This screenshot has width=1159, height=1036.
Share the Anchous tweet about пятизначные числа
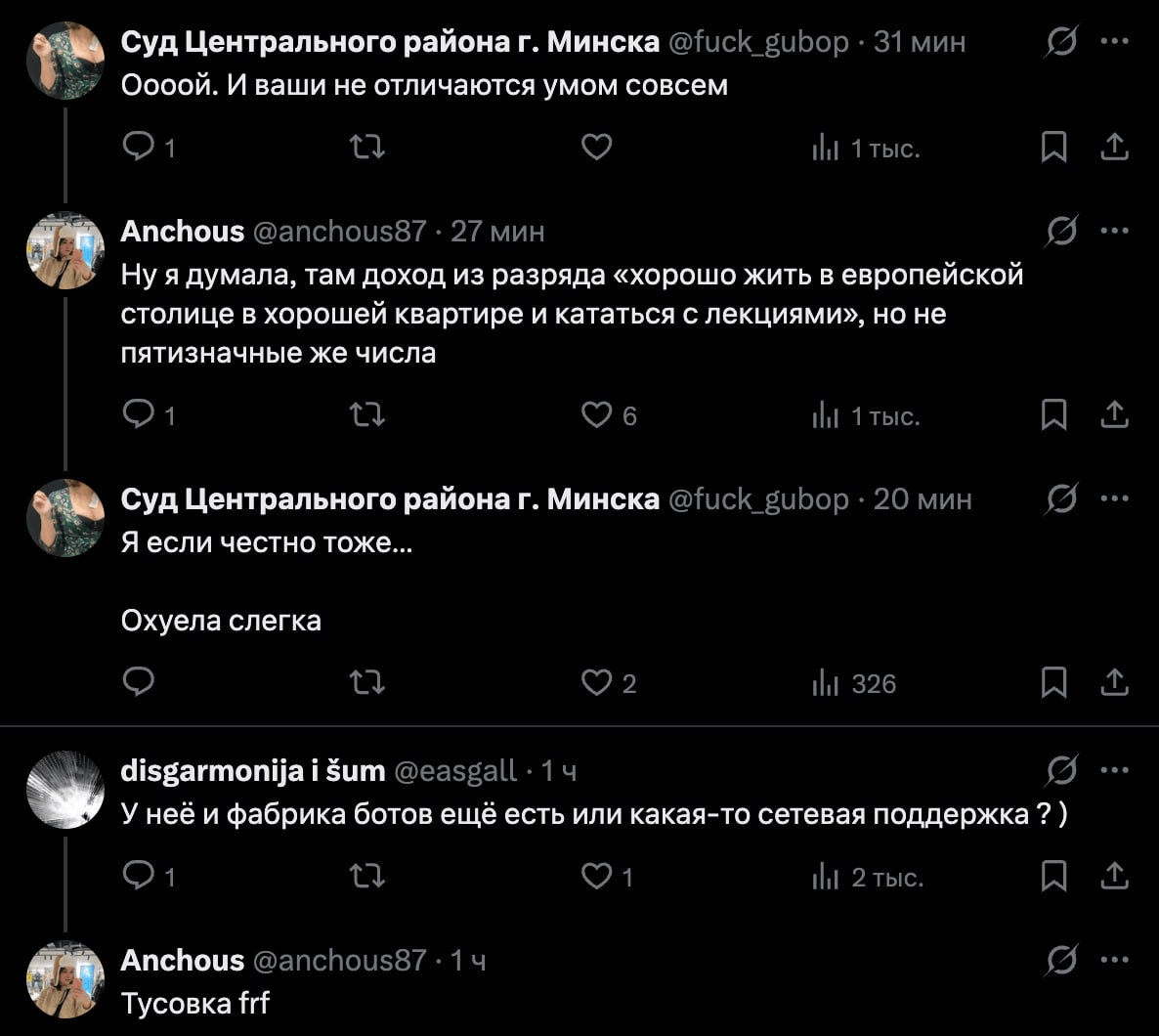tap(1114, 415)
